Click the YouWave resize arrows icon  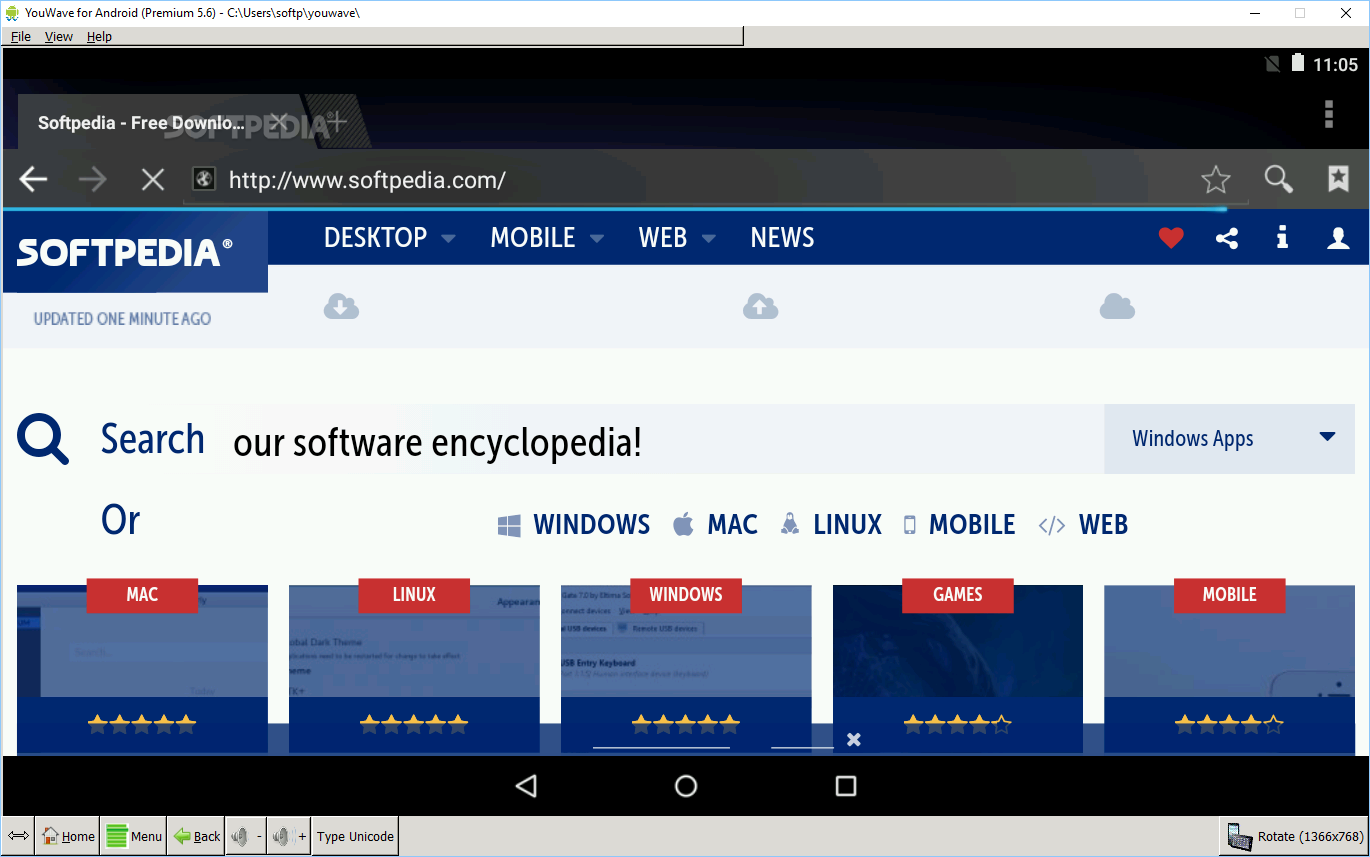click(18, 836)
